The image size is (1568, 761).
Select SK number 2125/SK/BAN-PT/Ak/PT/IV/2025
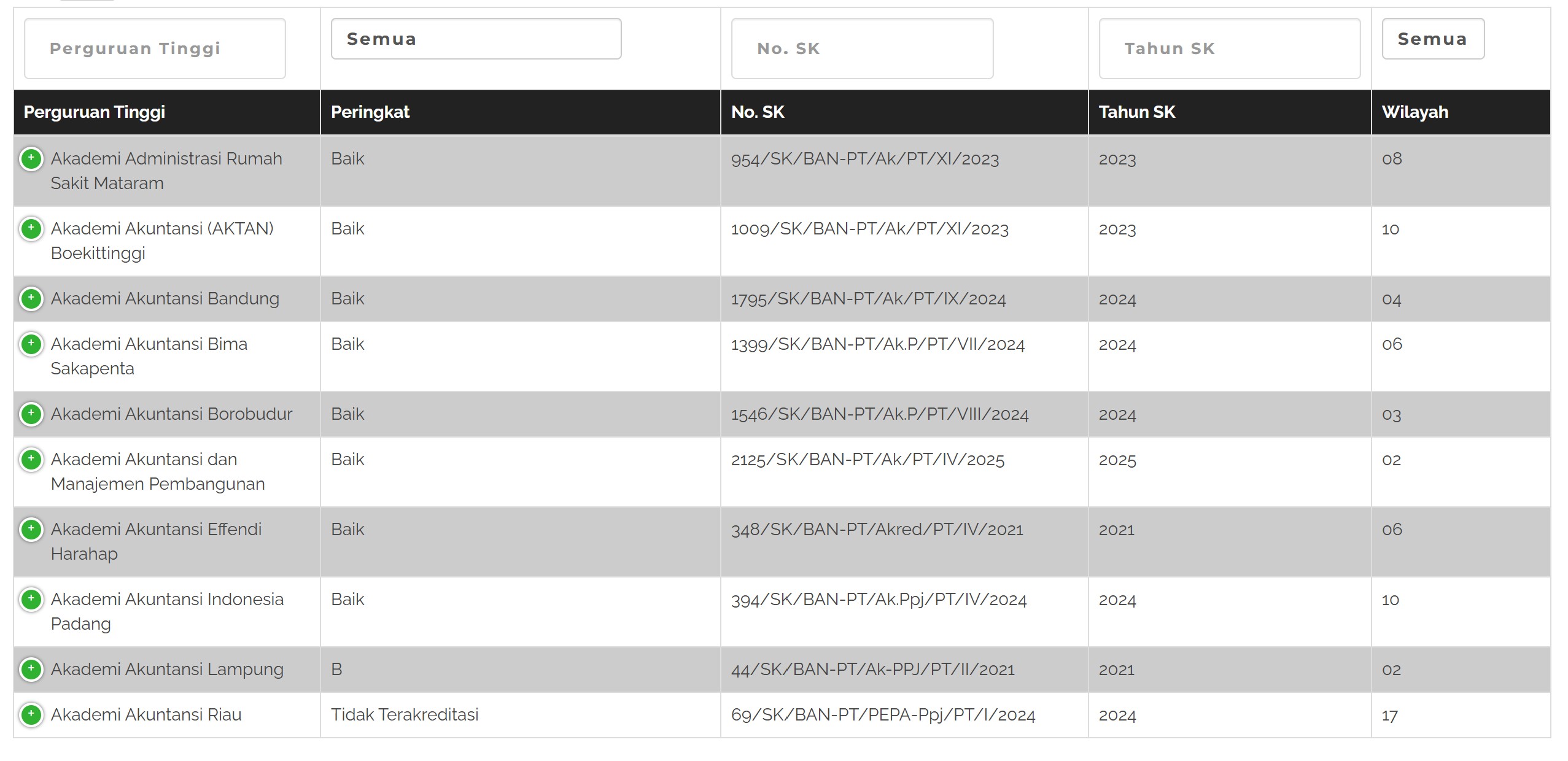click(868, 460)
